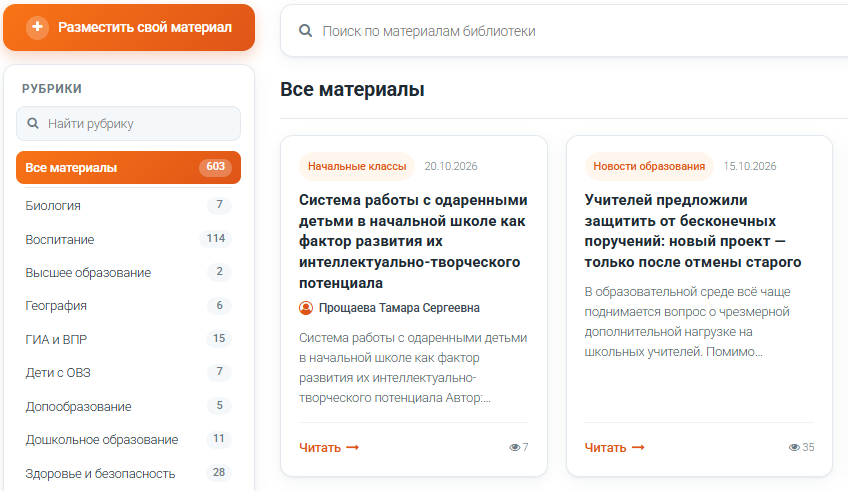Click the Новости образования category tag
This screenshot has height=491, width=848.
coord(649,166)
